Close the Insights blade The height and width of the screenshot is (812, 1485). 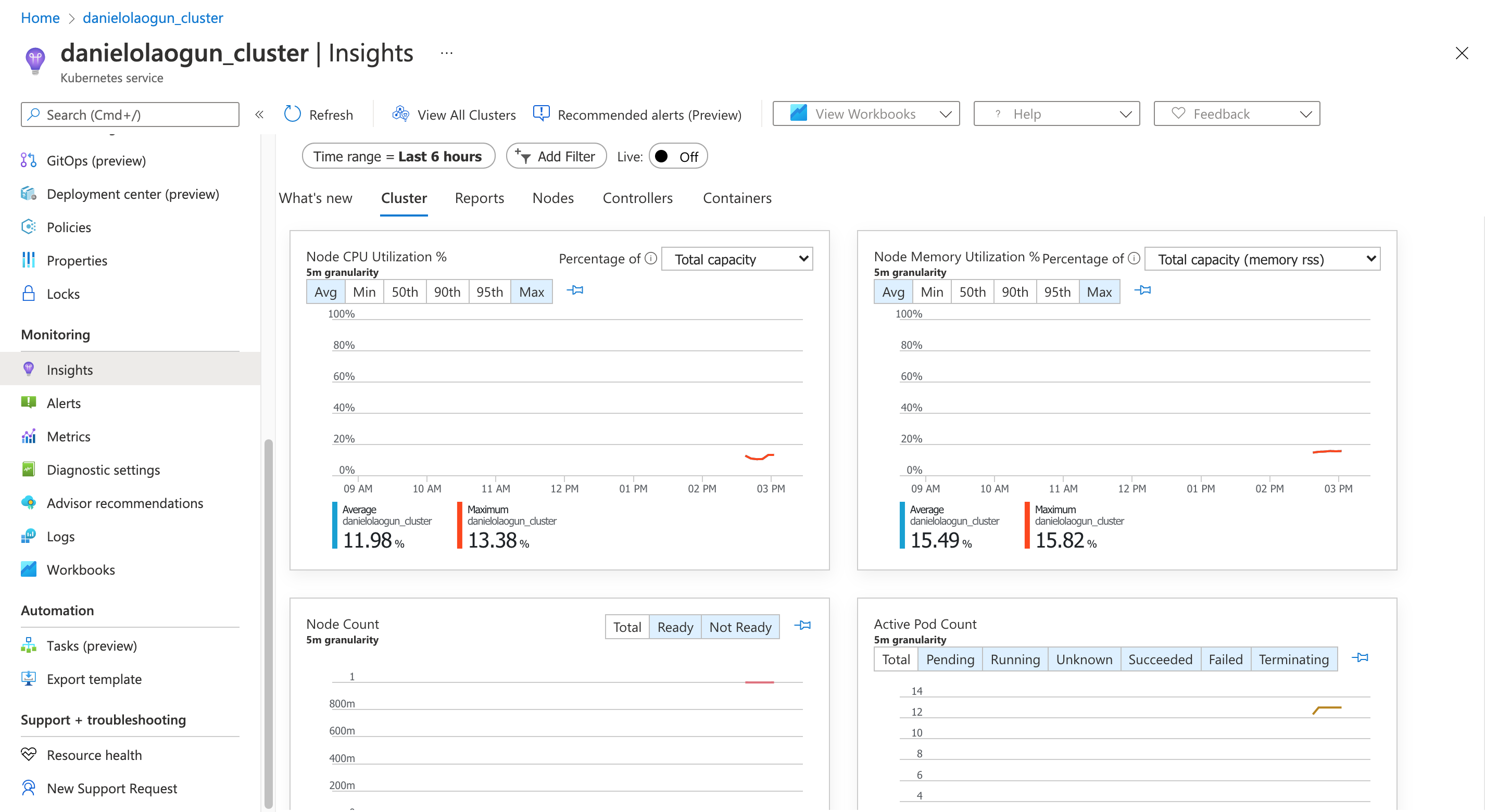click(1462, 53)
